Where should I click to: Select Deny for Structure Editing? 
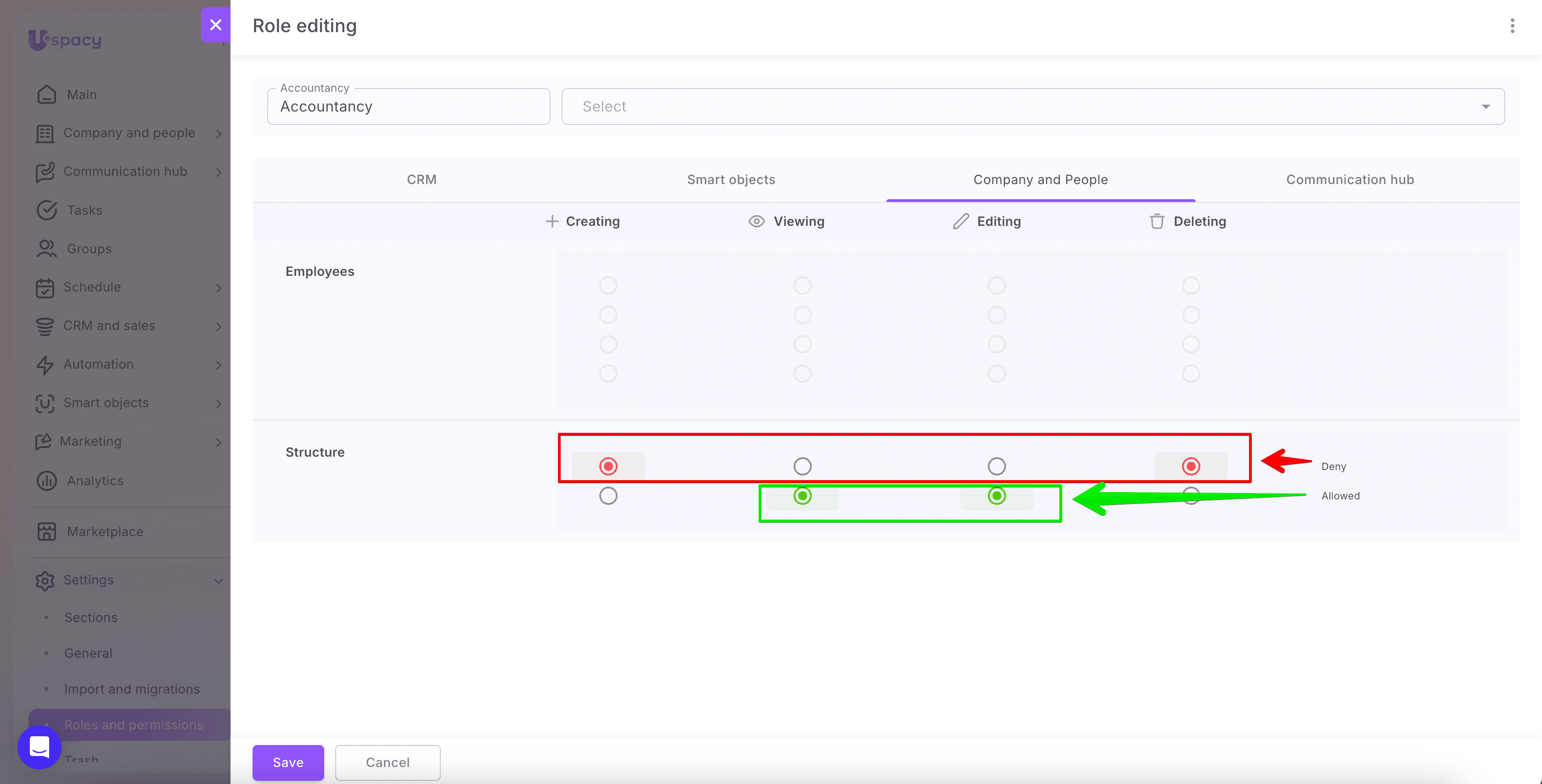tap(996, 466)
